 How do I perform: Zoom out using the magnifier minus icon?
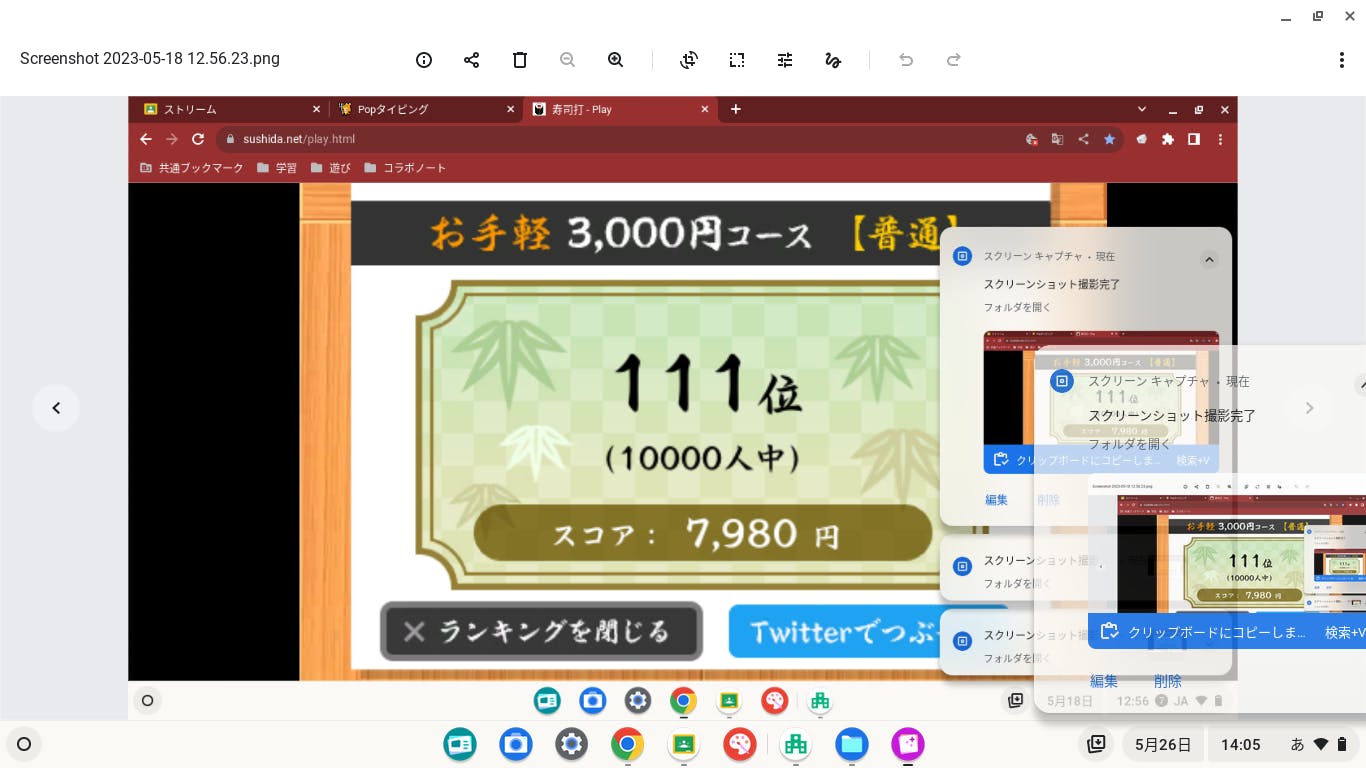(x=568, y=60)
